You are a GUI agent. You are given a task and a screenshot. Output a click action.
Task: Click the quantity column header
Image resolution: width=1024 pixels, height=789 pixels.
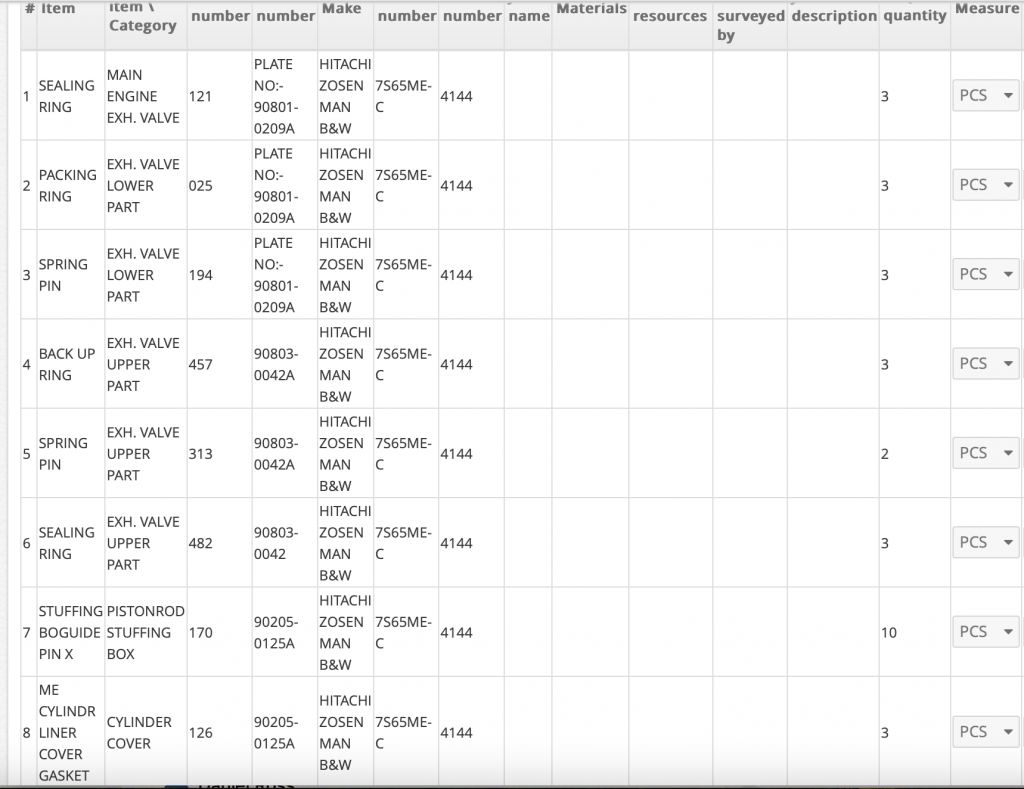click(x=914, y=16)
